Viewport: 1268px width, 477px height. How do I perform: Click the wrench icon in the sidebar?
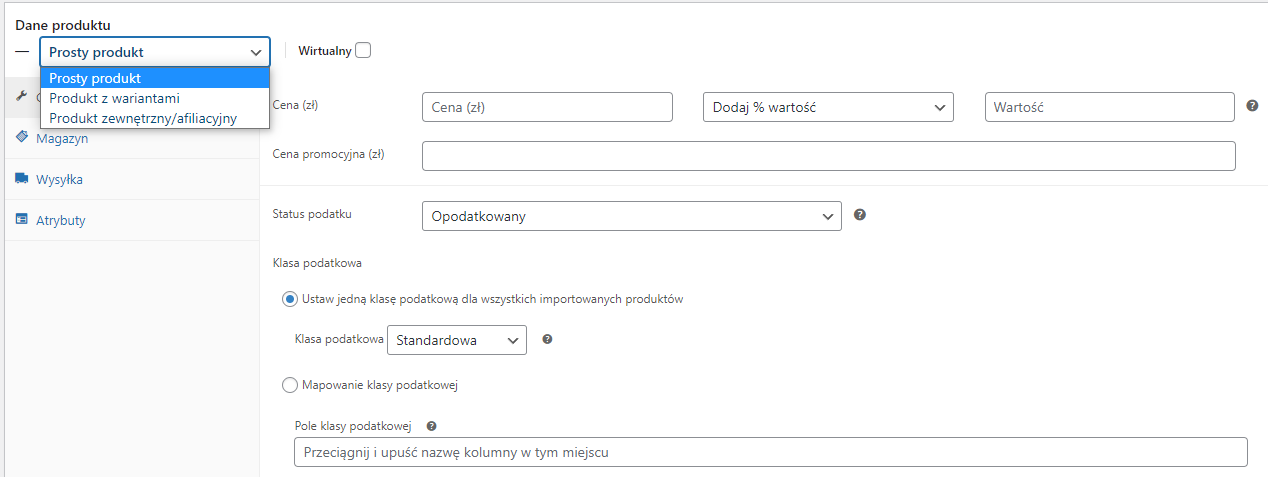tap(21, 97)
